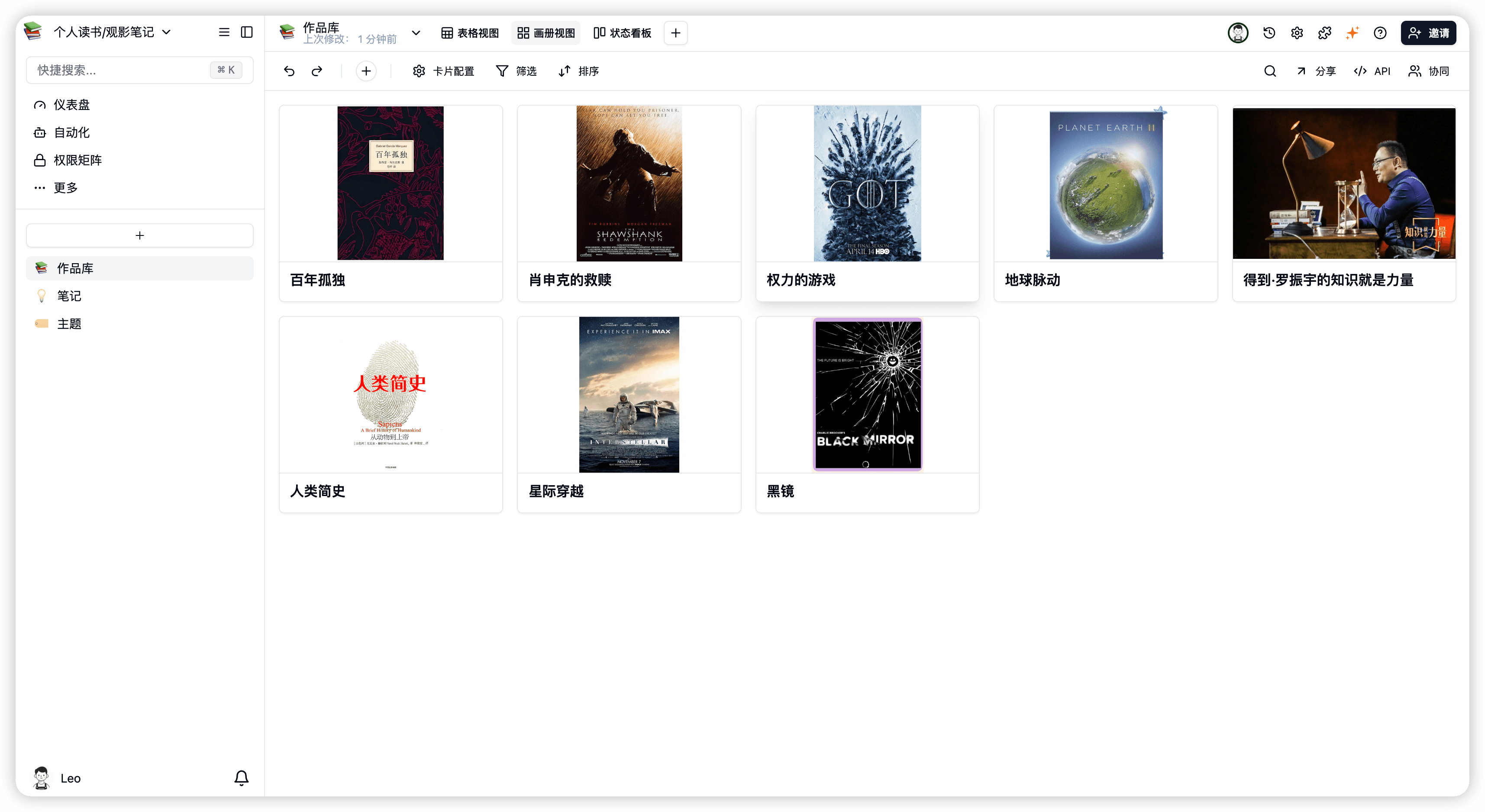1485x812 pixels.
Task: Switch to 表格视图 tab
Action: pyautogui.click(x=470, y=33)
